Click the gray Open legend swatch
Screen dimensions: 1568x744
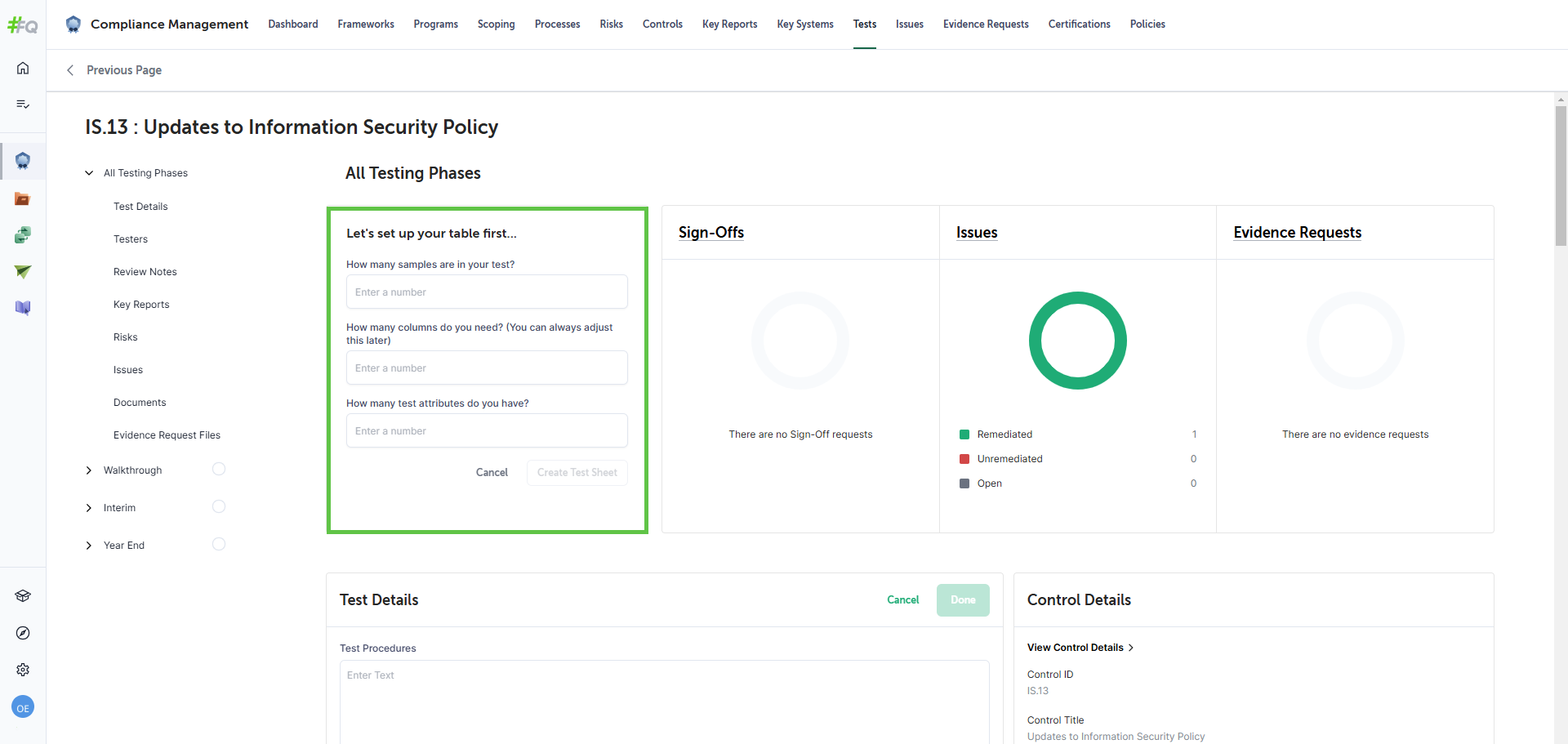964,483
